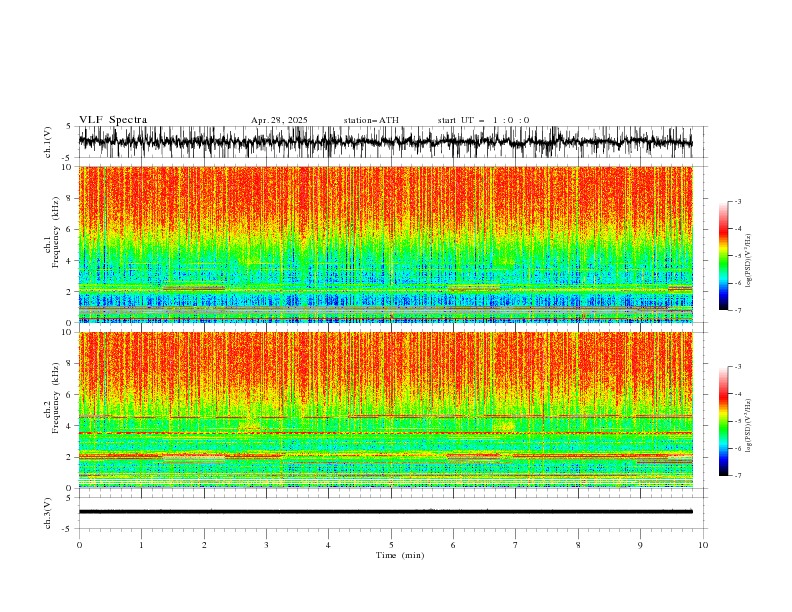
Task: Click the time axis tick label '7'
Action: click(516, 545)
